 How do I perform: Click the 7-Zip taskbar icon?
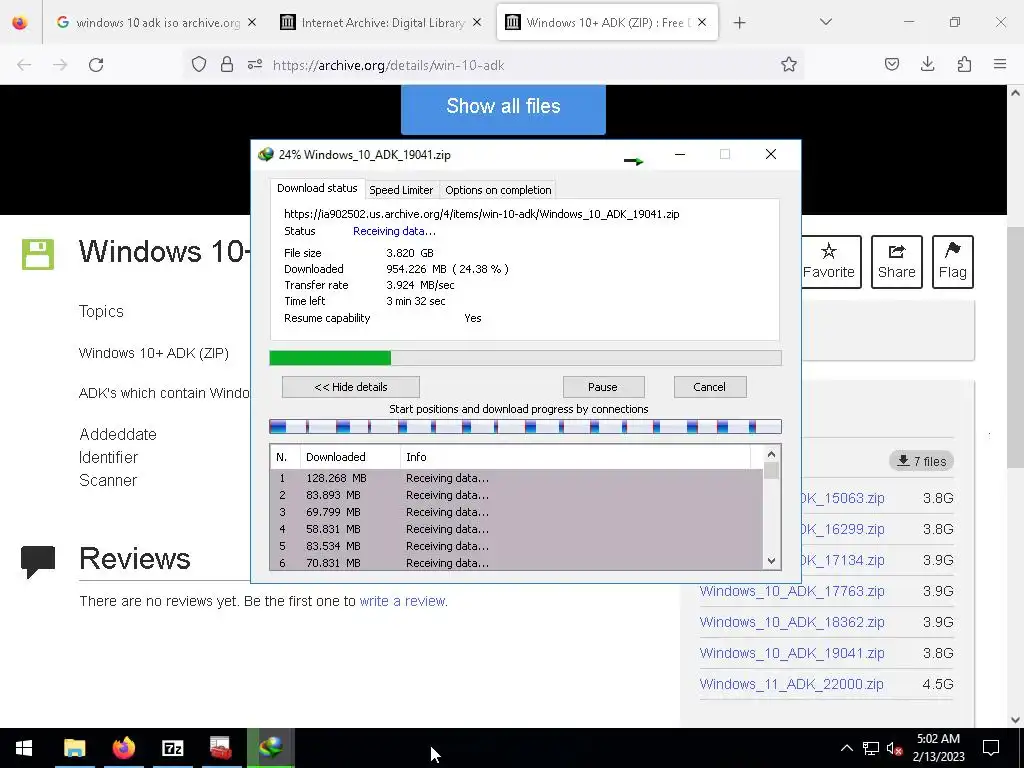click(x=172, y=748)
